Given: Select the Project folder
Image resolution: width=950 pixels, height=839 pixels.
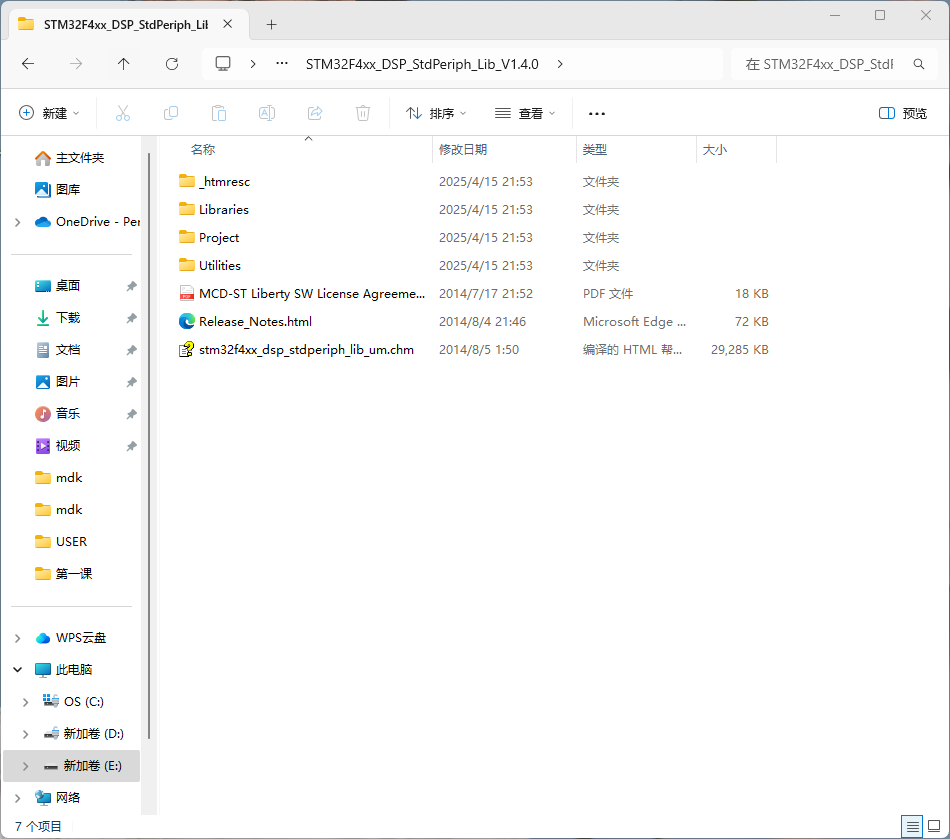Looking at the screenshot, I should point(219,237).
